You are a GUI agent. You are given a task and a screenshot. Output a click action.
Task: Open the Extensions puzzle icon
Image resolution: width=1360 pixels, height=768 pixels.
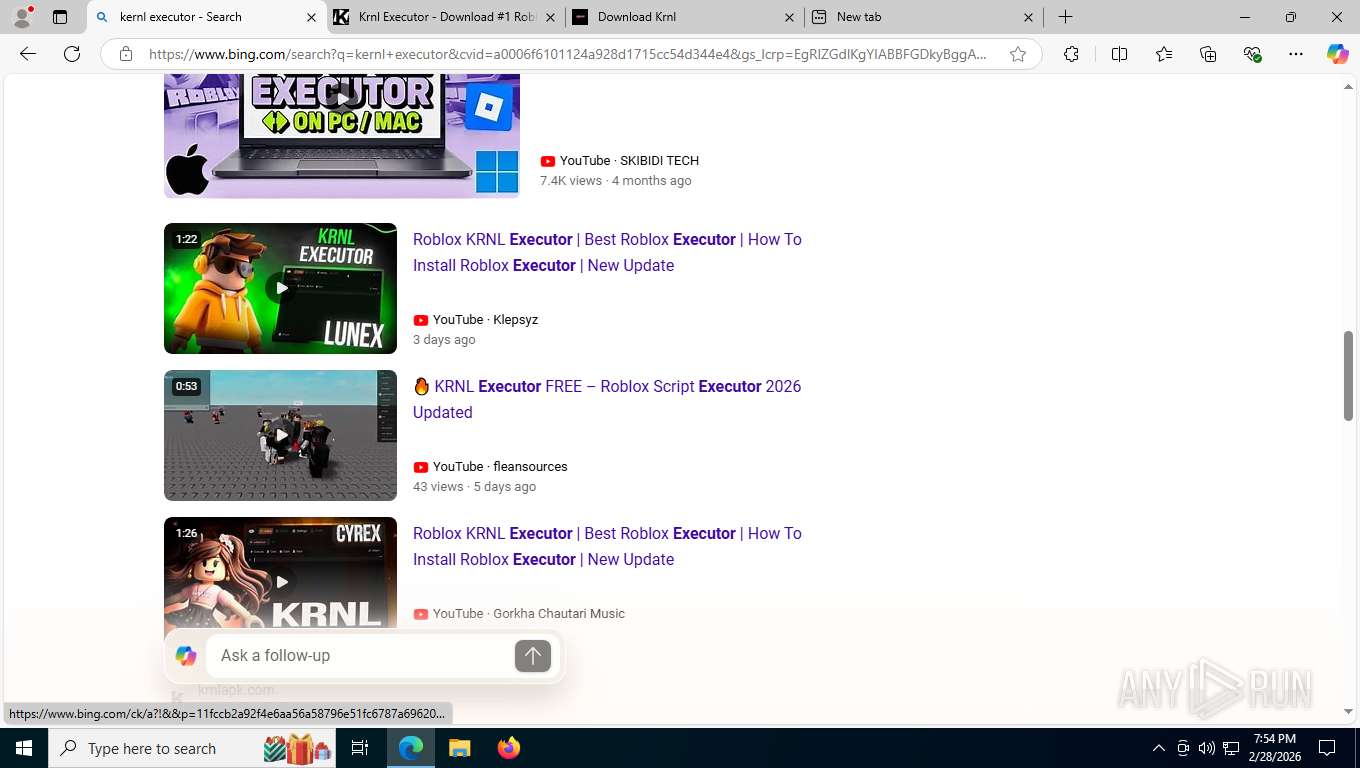click(x=1071, y=54)
